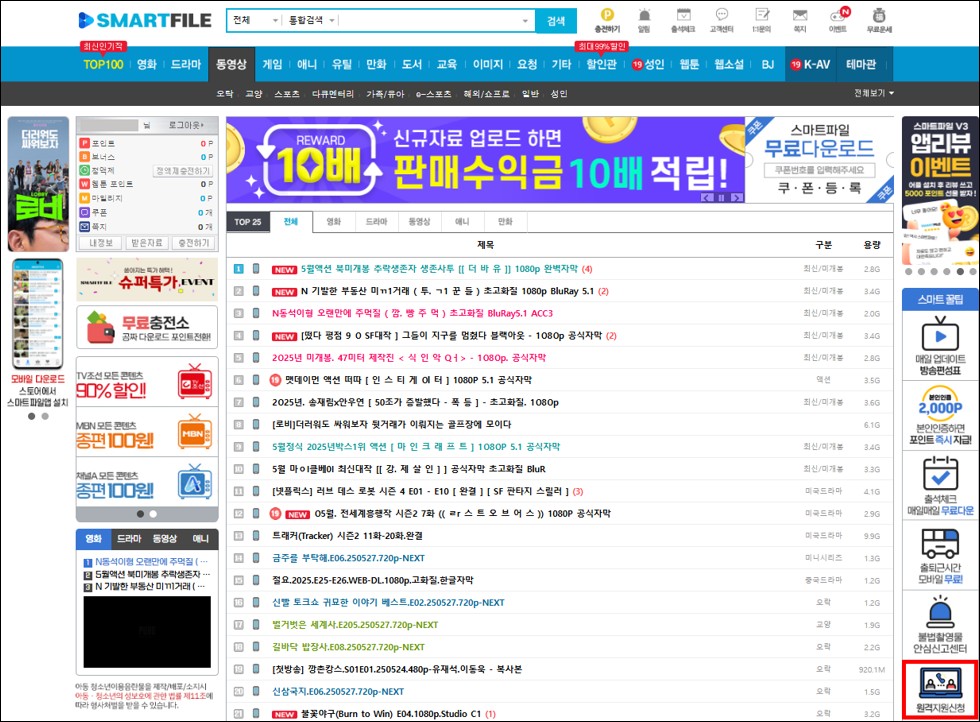Expand 전체보기 in the subcategory bar
This screenshot has width=980, height=722.
tap(874, 93)
